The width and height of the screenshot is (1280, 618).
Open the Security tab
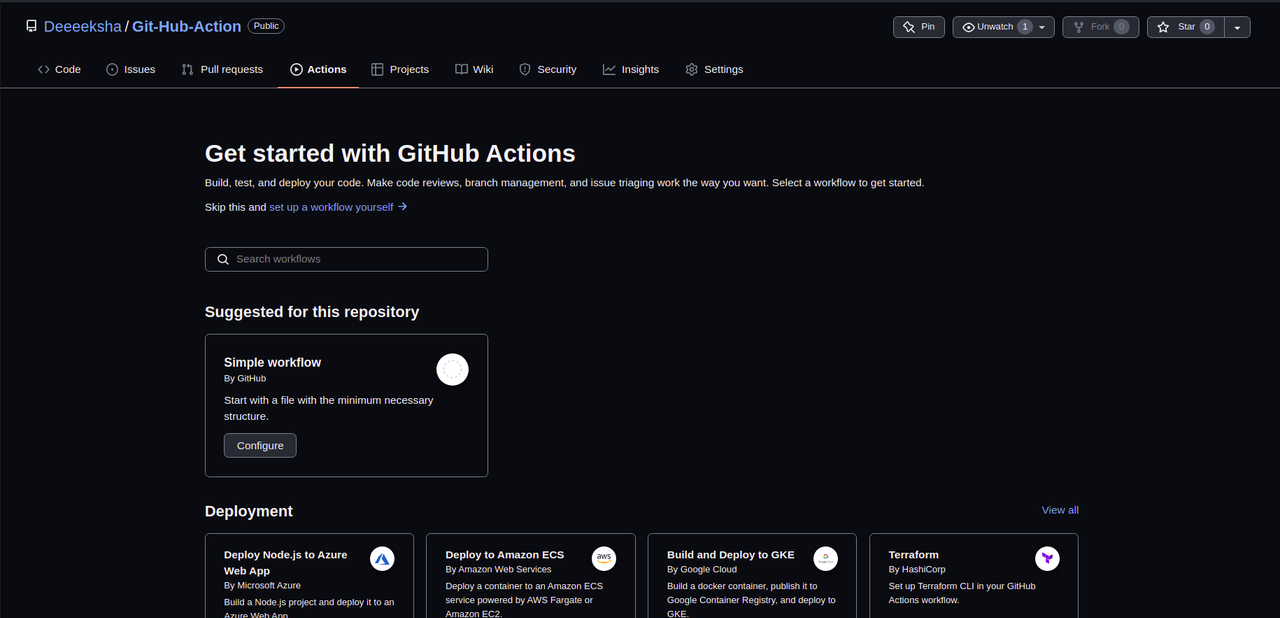[x=548, y=69]
